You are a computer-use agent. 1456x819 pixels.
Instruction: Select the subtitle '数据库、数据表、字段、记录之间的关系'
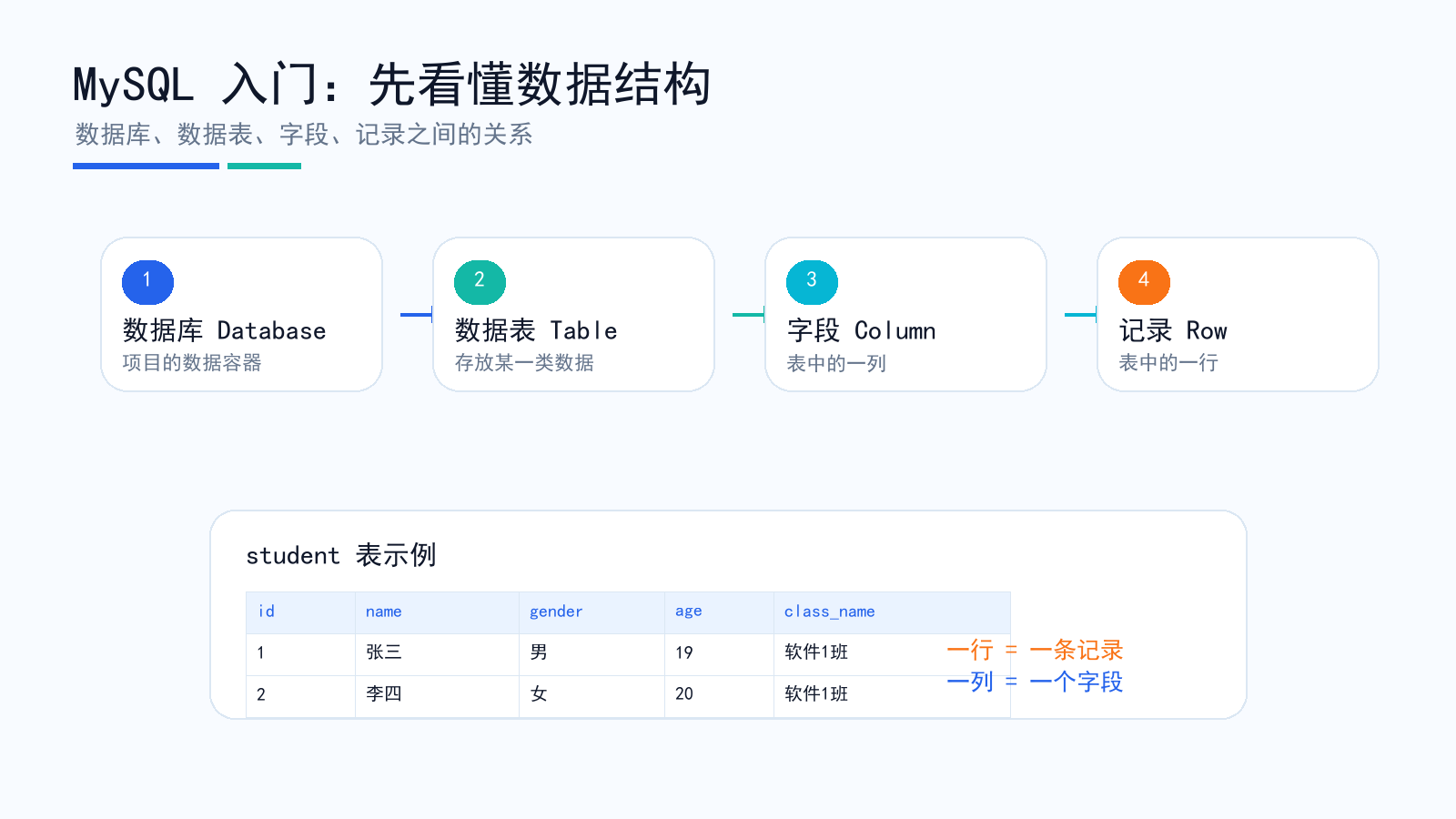304,135
